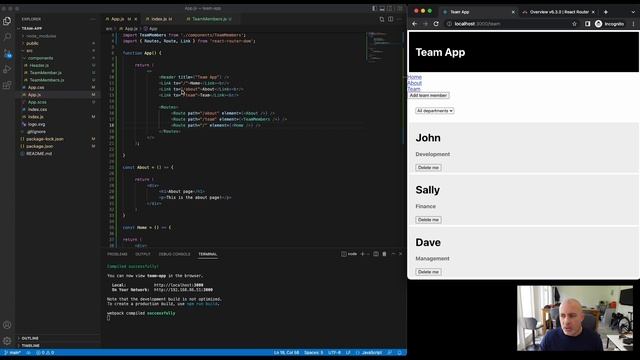Image resolution: width=640 pixels, height=360 pixels.
Task: Open the Explorer view in the activity bar
Action: pyautogui.click(x=7, y=21)
